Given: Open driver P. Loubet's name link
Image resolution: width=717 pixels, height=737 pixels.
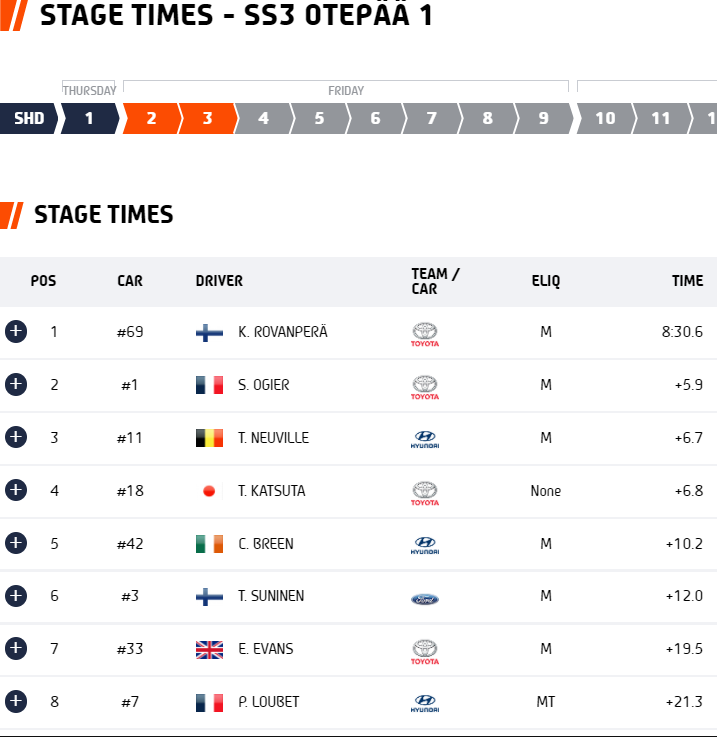Looking at the screenshot, I should (268, 702).
